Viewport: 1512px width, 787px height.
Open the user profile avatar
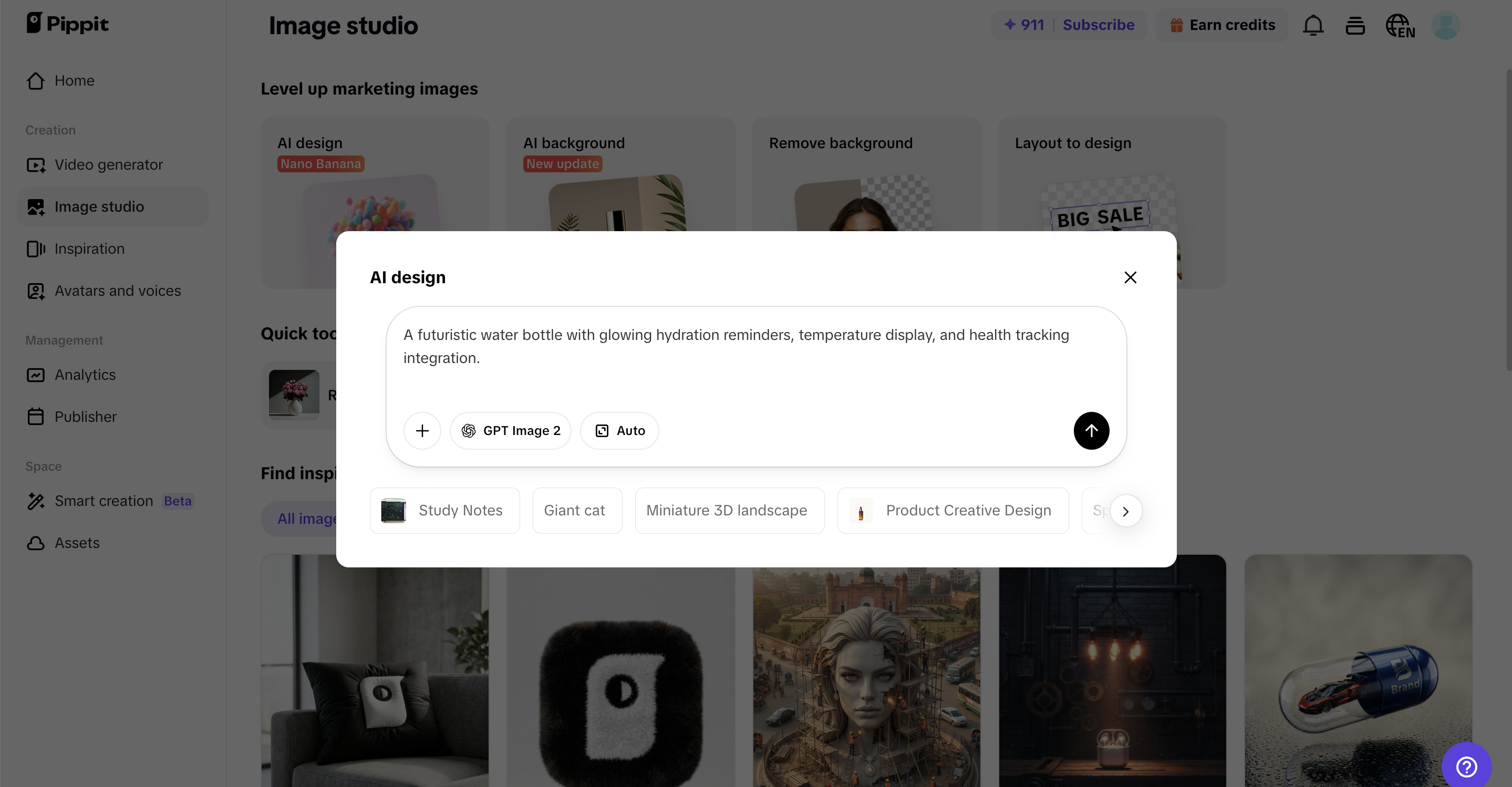[x=1445, y=25]
